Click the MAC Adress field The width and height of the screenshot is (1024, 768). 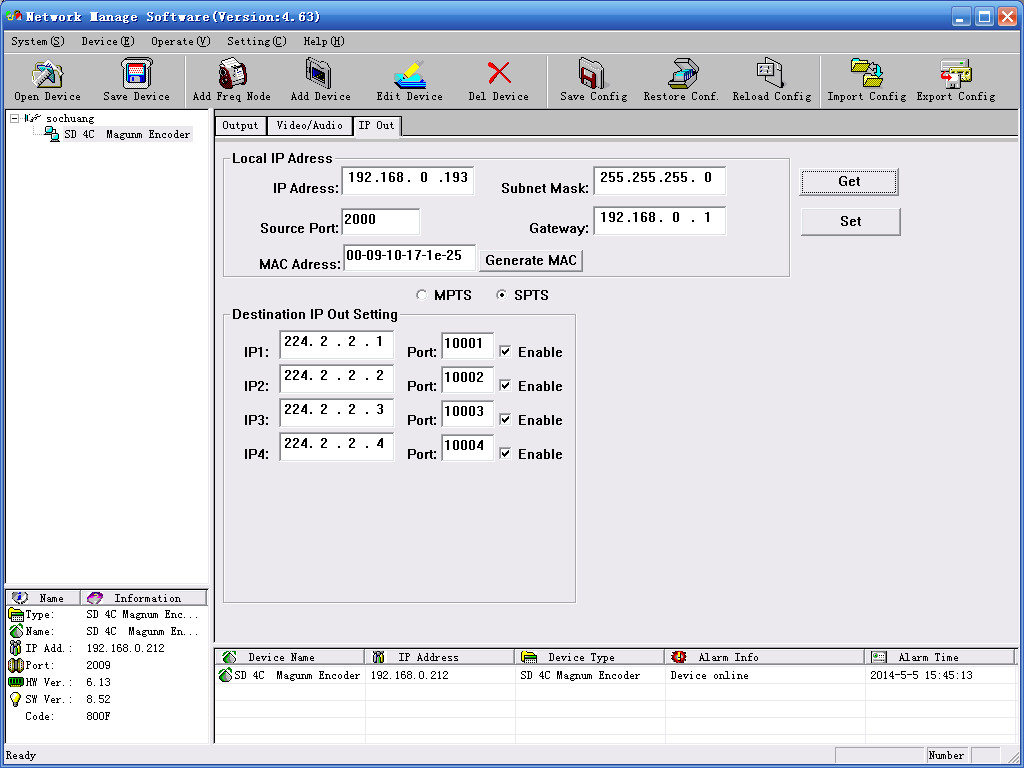click(409, 257)
